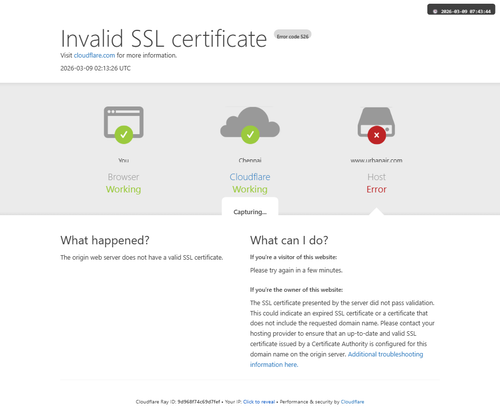This screenshot has width=500, height=418.
Task: Click the Invalid SSL certificate heading
Action: click(x=164, y=39)
